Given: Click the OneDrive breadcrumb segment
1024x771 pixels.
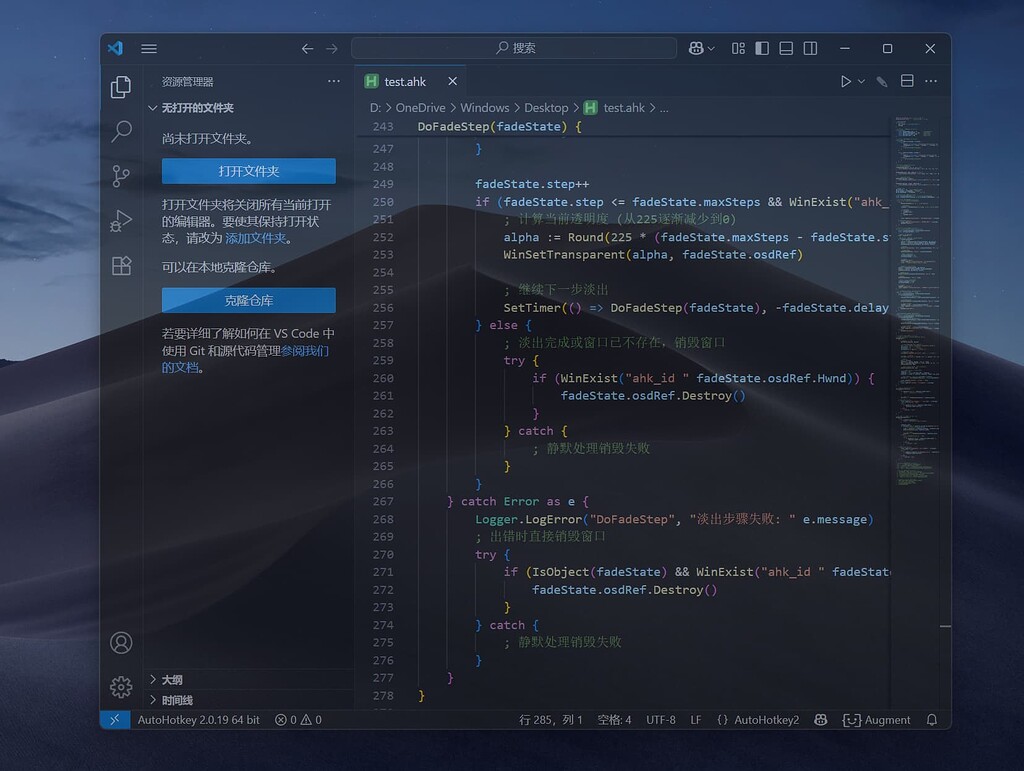Looking at the screenshot, I should point(420,108).
